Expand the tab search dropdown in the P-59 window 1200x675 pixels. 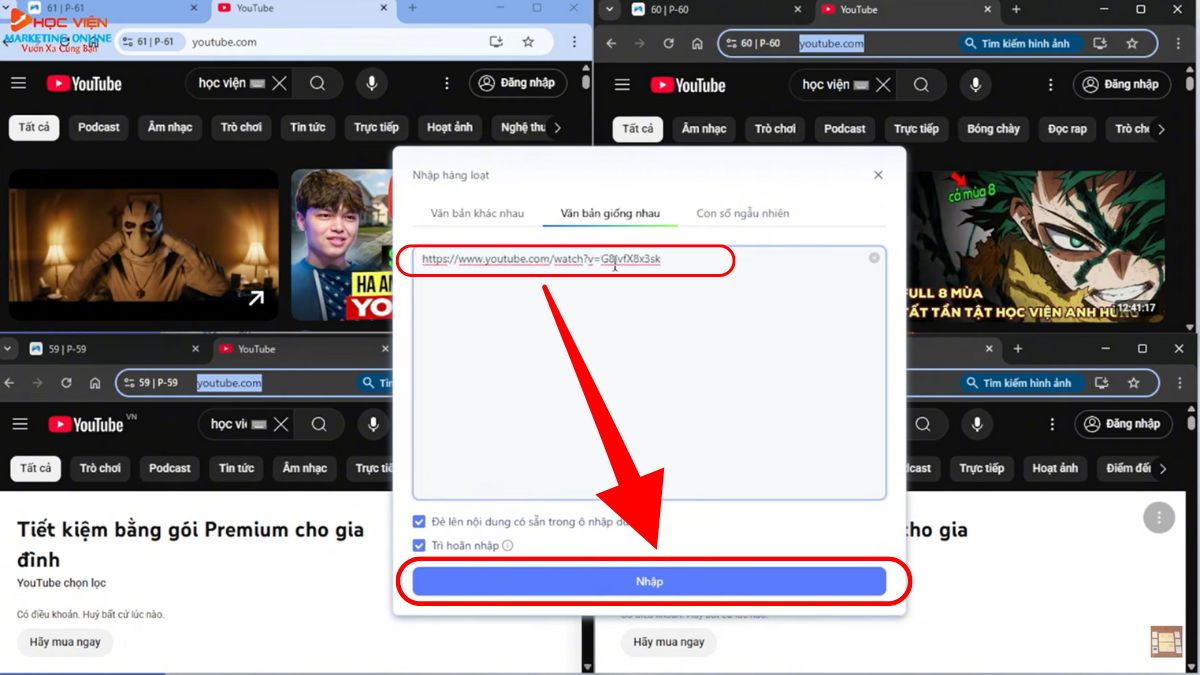(9, 349)
